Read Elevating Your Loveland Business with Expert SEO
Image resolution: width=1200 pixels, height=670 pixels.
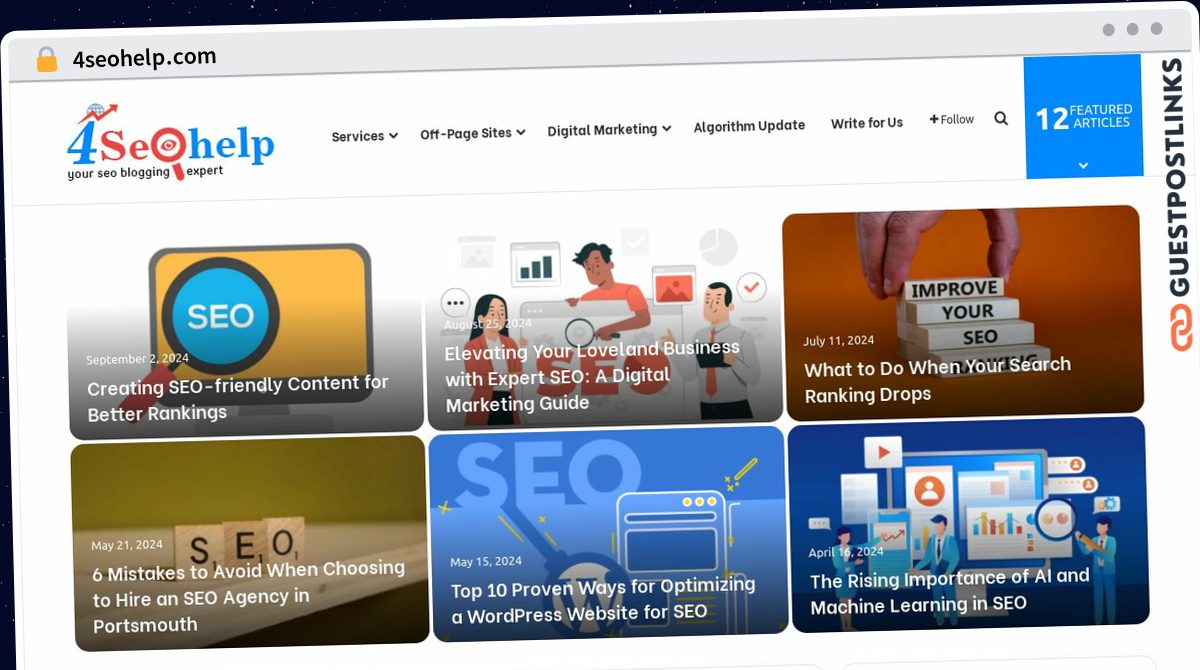[x=592, y=377]
